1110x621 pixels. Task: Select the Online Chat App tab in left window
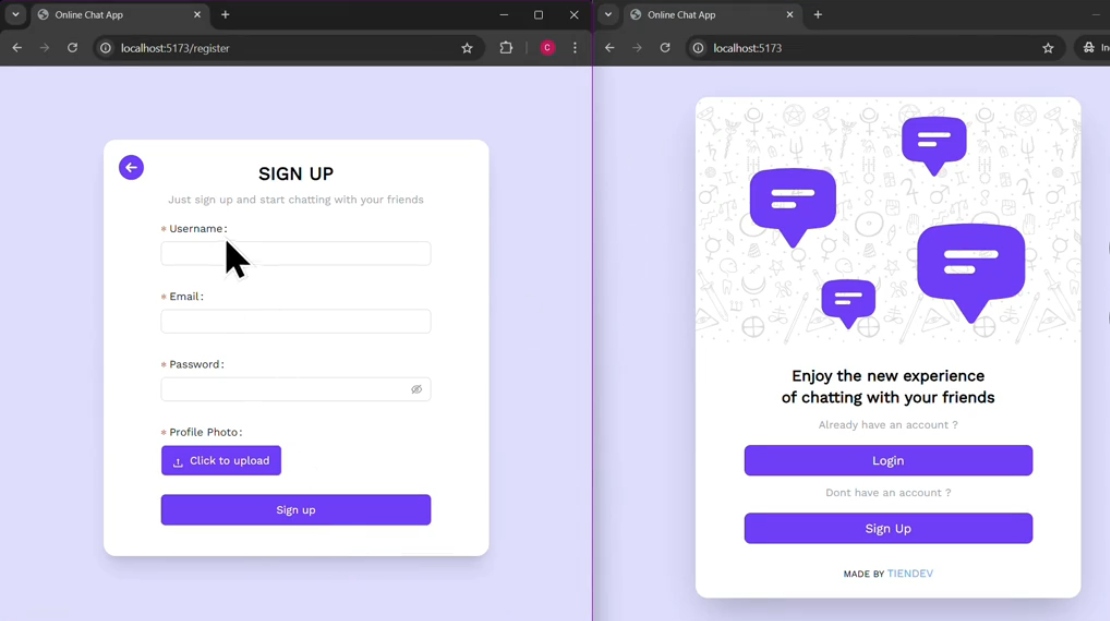(110, 15)
